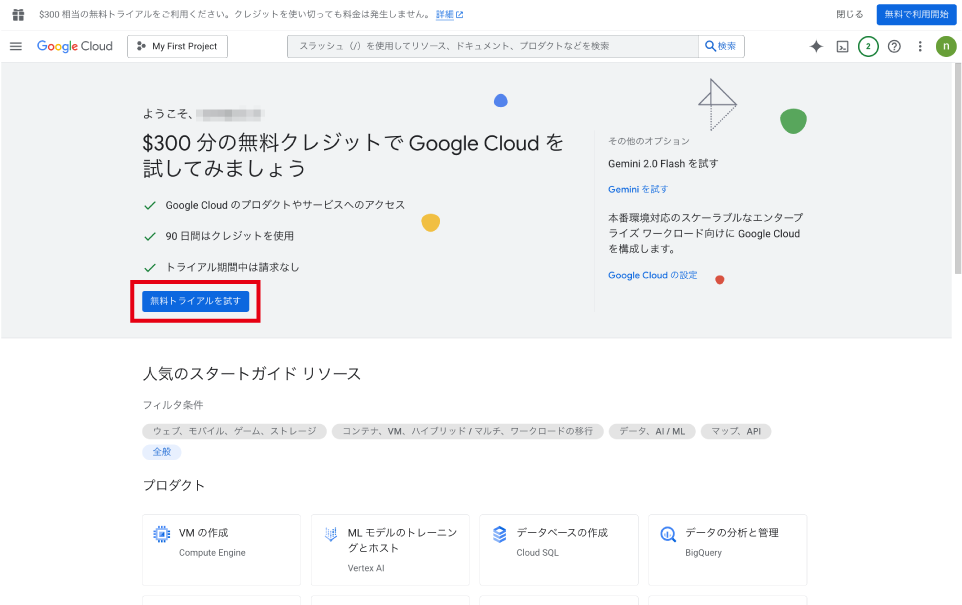Click the Gemini AI sparkle icon
962x605 pixels.
816,46
